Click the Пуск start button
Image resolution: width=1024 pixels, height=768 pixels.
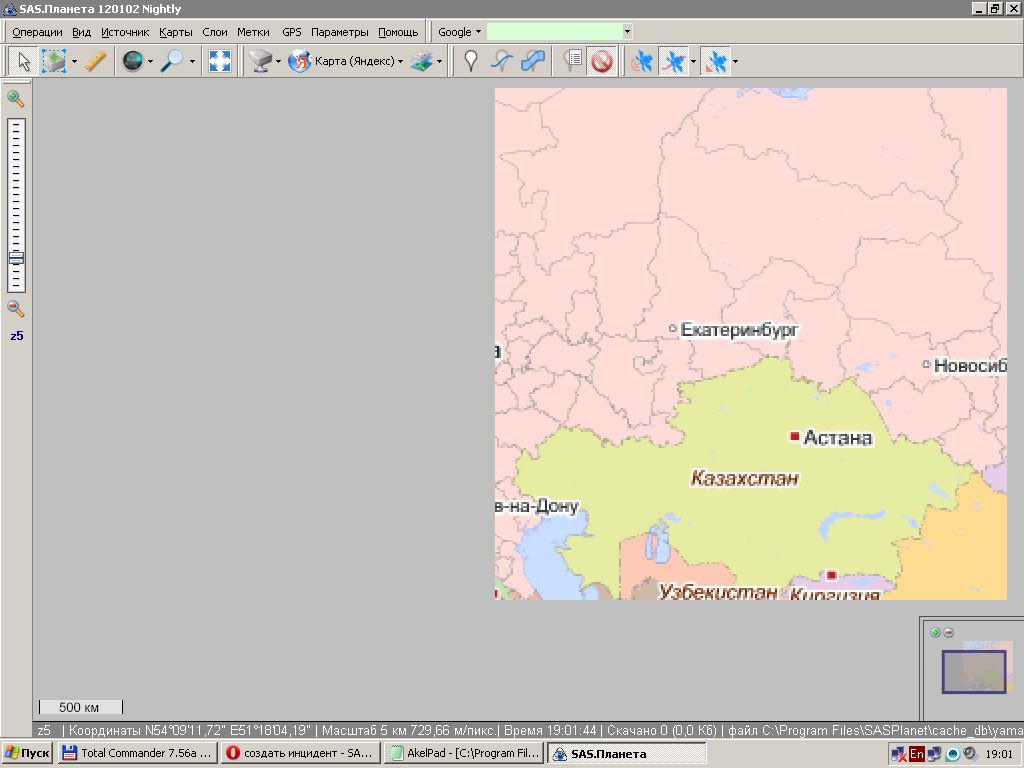tap(28, 754)
